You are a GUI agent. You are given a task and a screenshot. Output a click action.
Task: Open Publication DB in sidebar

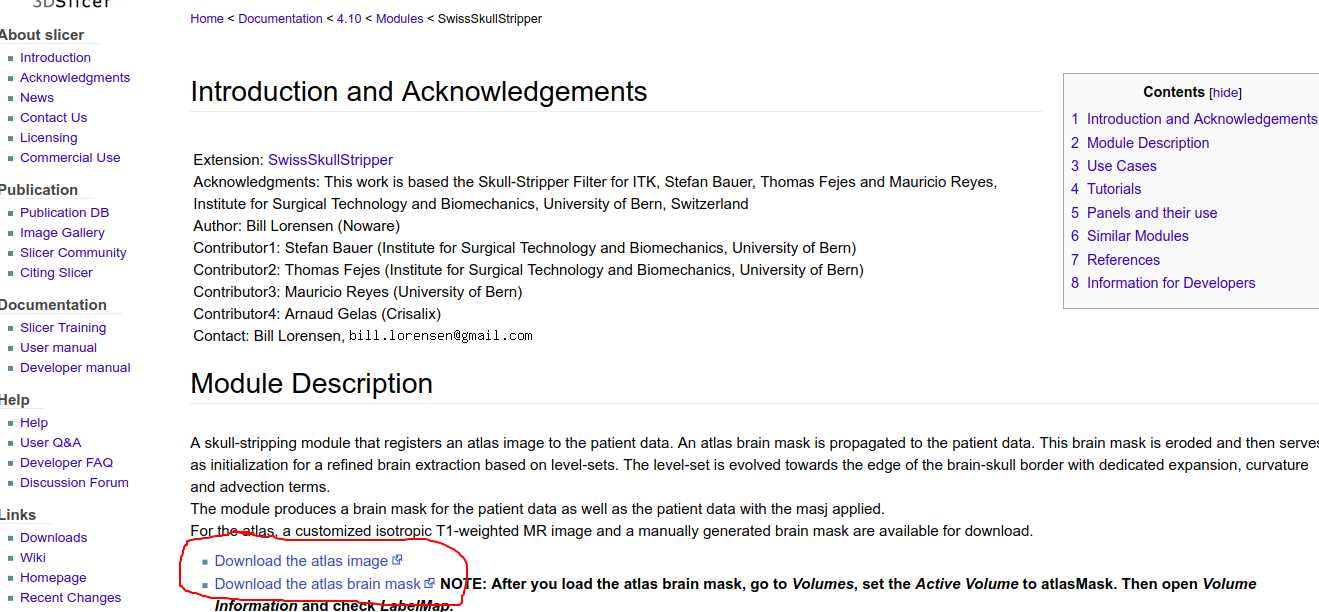[64, 213]
